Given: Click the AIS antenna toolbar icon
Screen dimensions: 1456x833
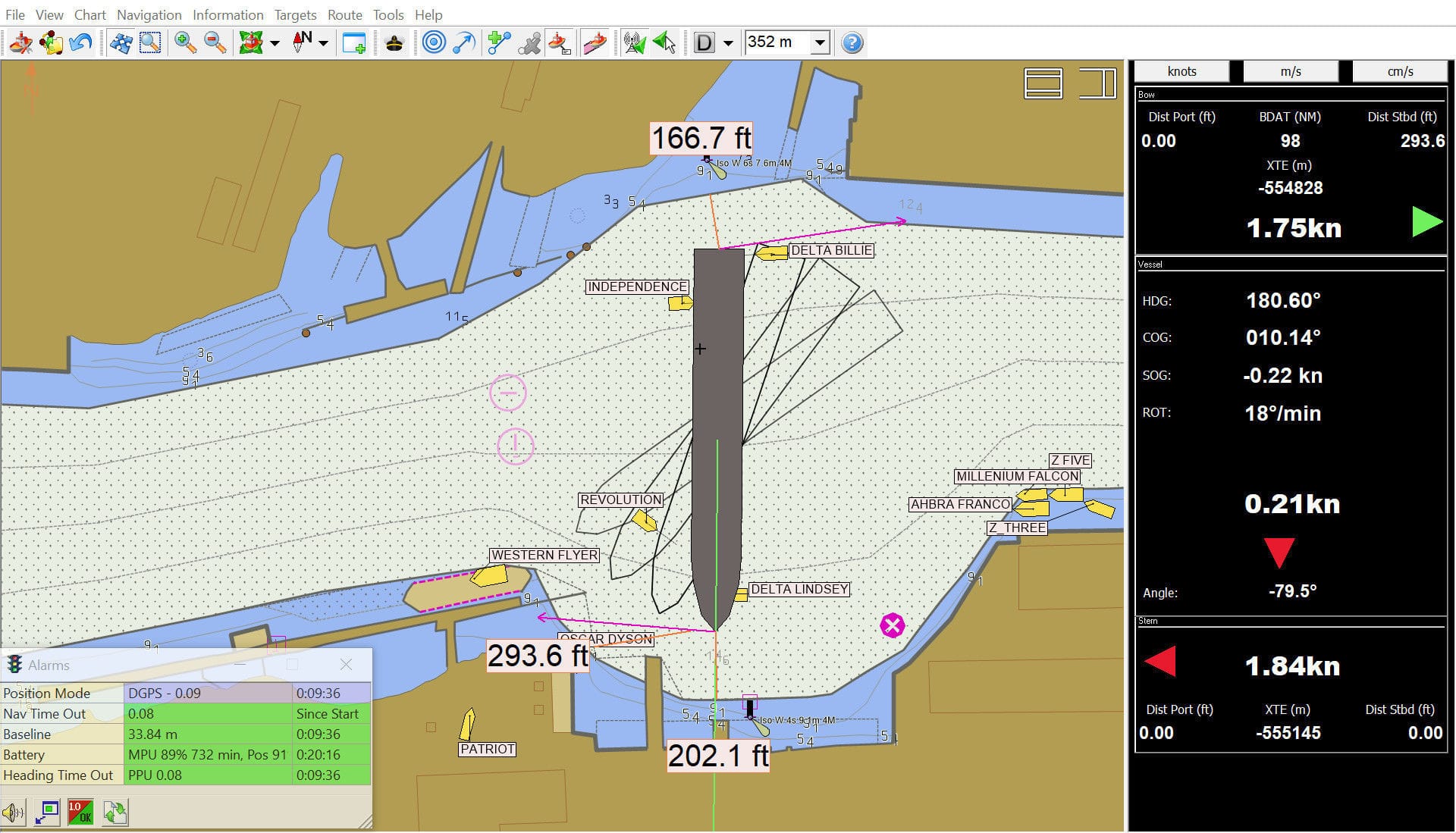Looking at the screenshot, I should 634,42.
